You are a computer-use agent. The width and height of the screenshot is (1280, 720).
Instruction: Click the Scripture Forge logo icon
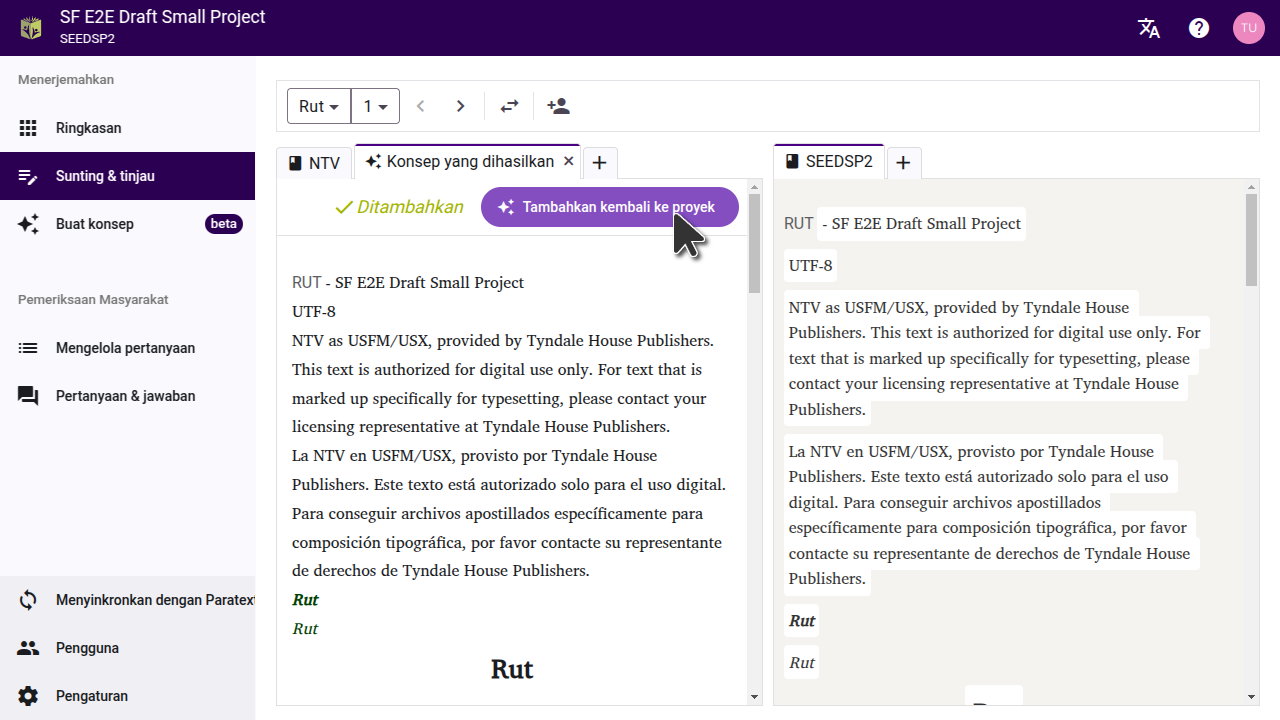[x=31, y=28]
